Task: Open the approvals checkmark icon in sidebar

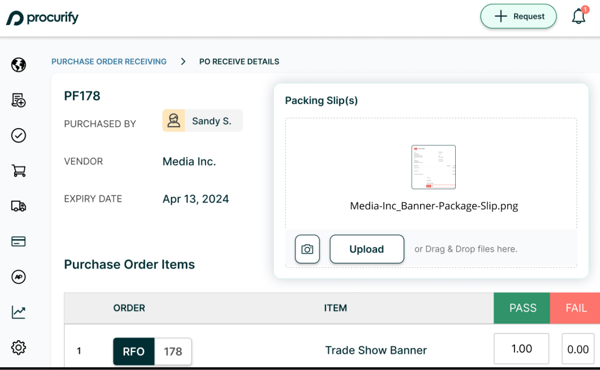Action: (18, 135)
